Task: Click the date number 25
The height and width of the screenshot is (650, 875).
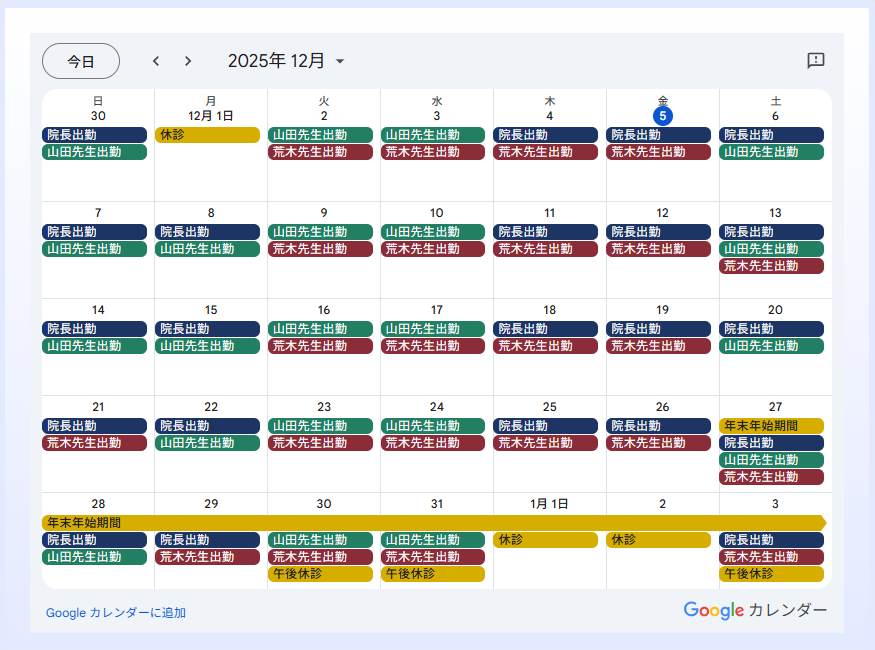Action: (549, 407)
